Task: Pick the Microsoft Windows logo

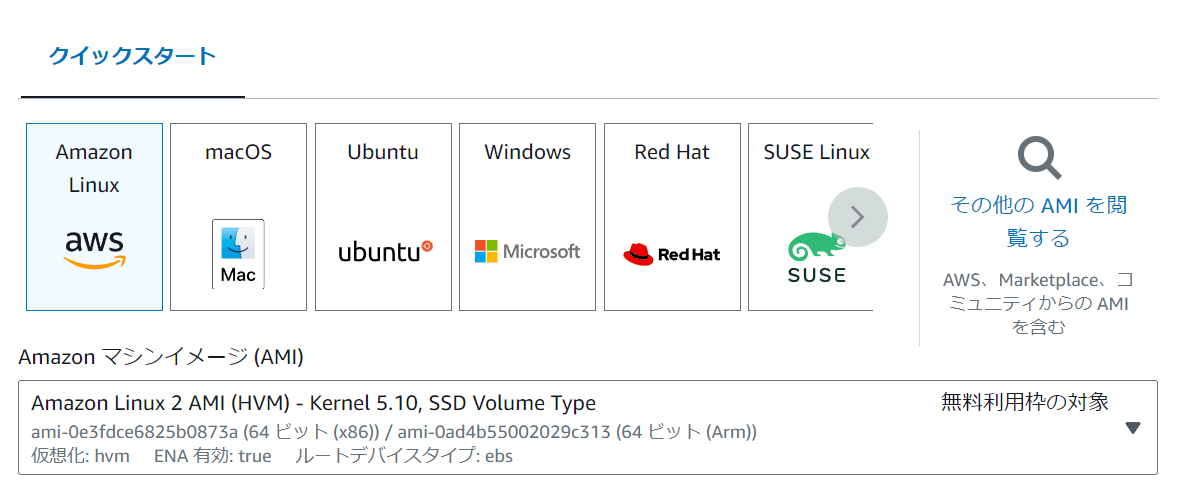Action: click(527, 251)
